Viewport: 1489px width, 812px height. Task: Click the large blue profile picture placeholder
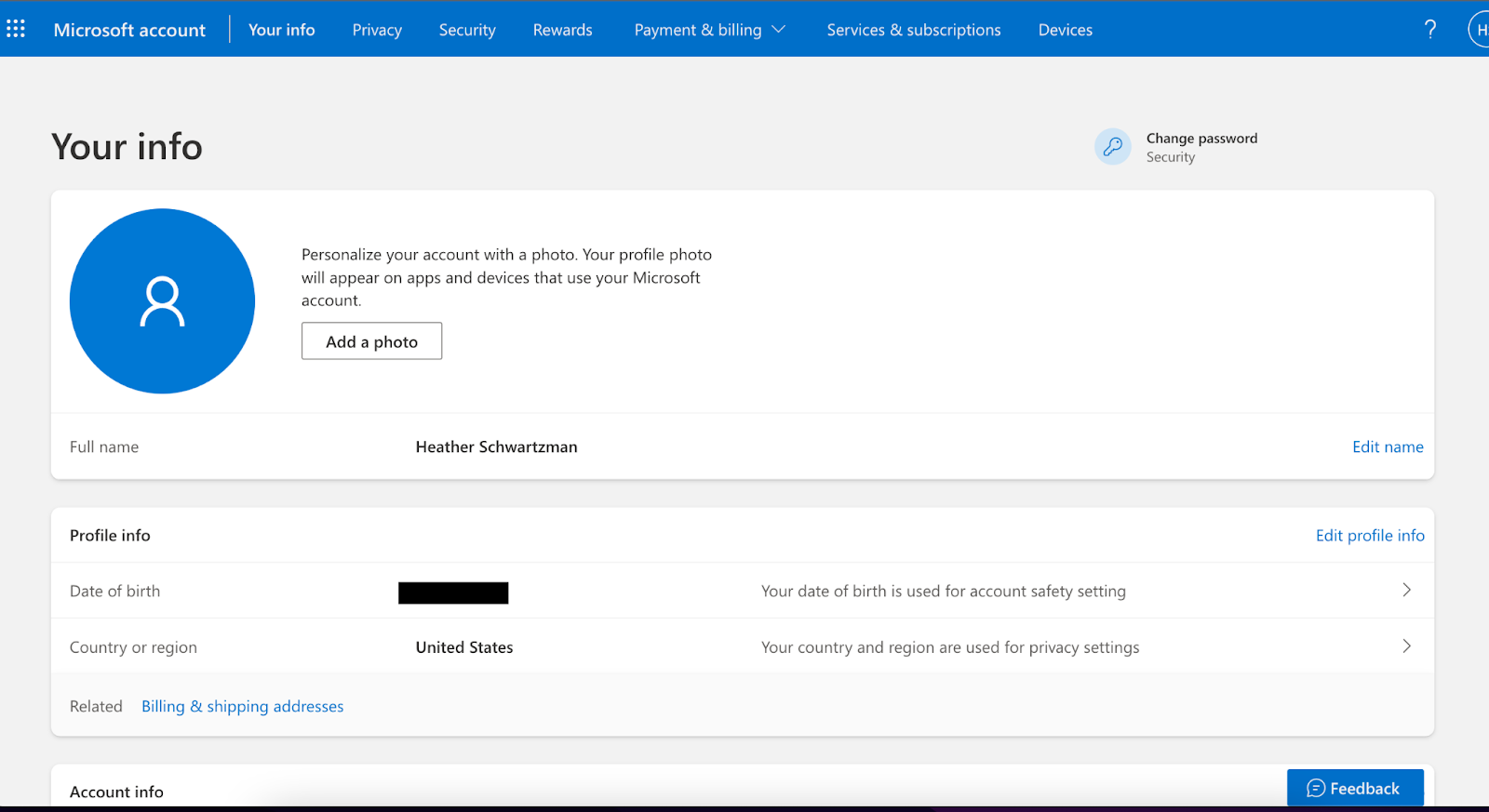pos(162,300)
